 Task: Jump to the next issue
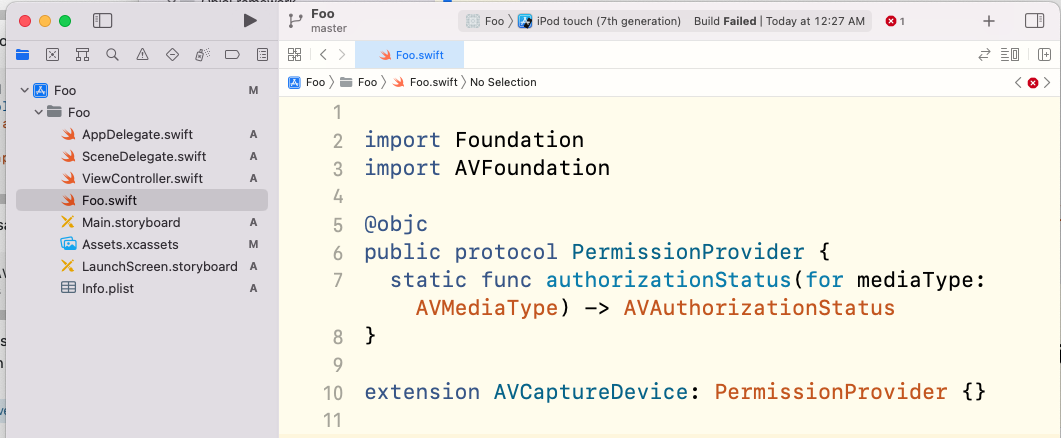(x=1048, y=83)
